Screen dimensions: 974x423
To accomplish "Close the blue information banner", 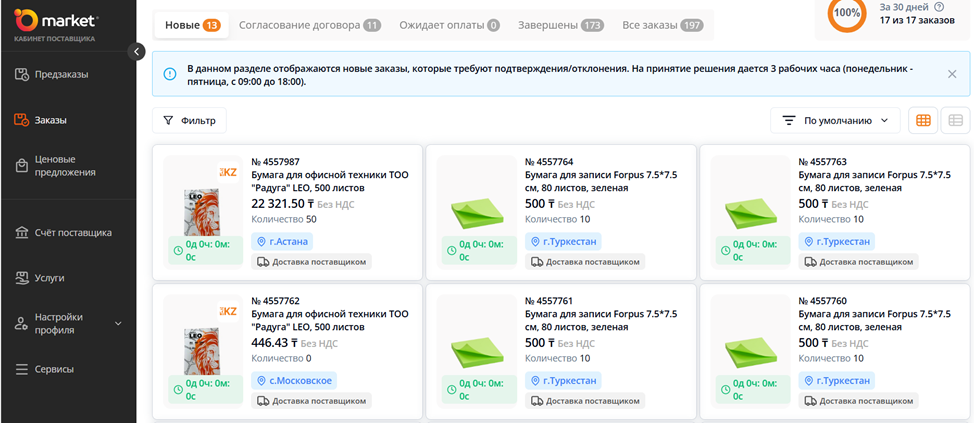I will click(x=952, y=74).
